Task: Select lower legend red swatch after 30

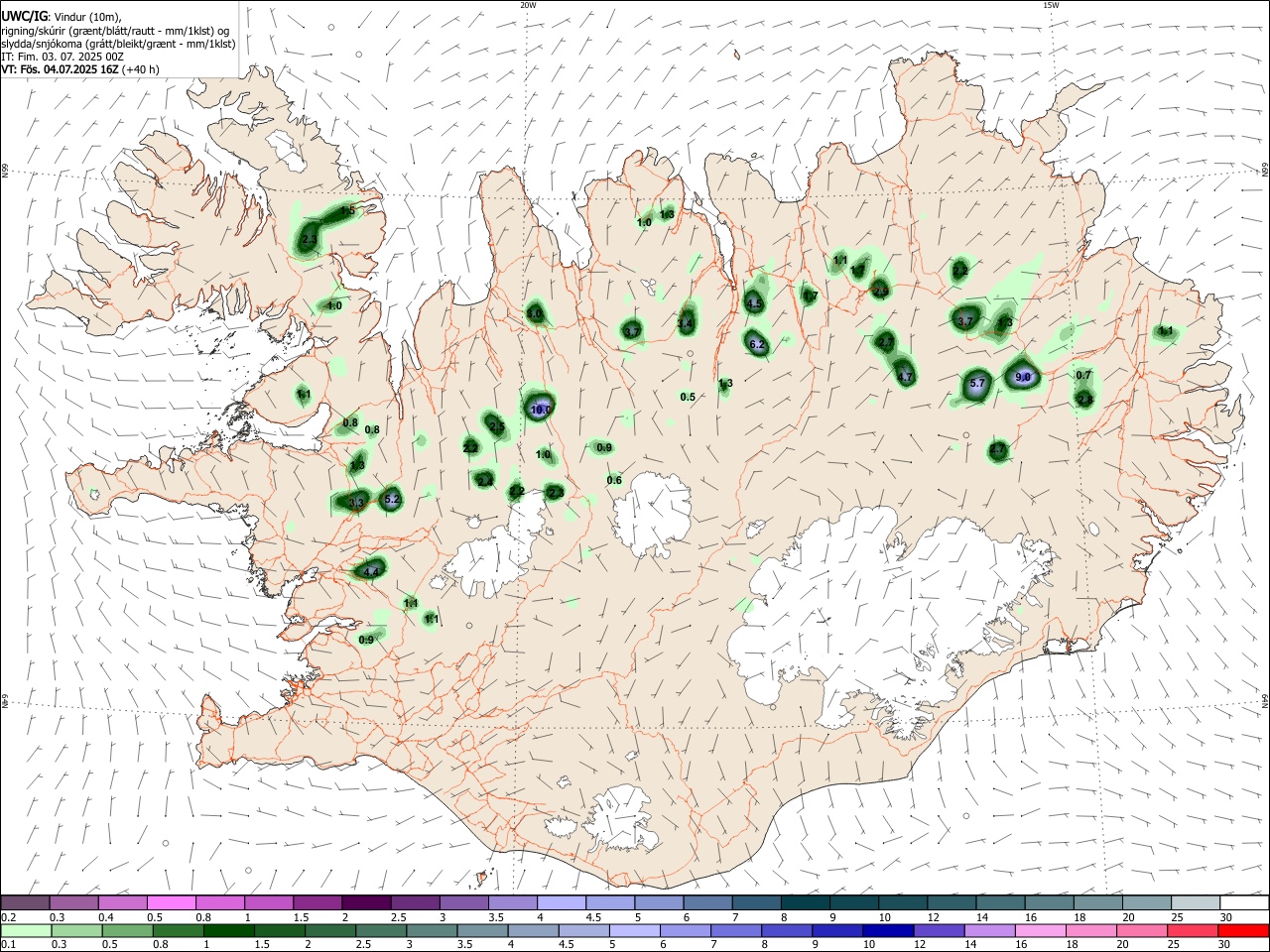Action: click(x=1242, y=930)
